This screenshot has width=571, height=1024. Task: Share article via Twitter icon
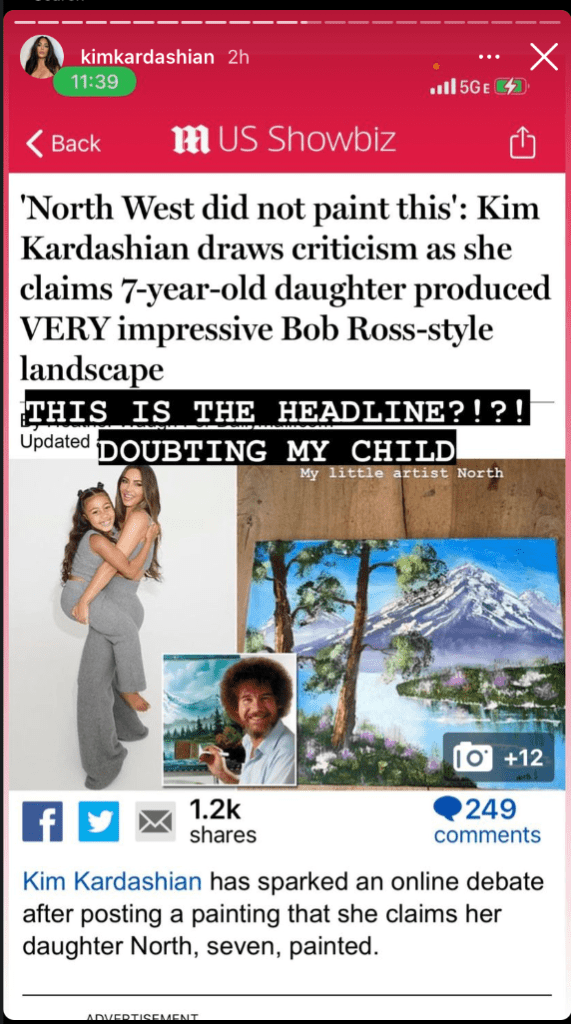click(99, 822)
